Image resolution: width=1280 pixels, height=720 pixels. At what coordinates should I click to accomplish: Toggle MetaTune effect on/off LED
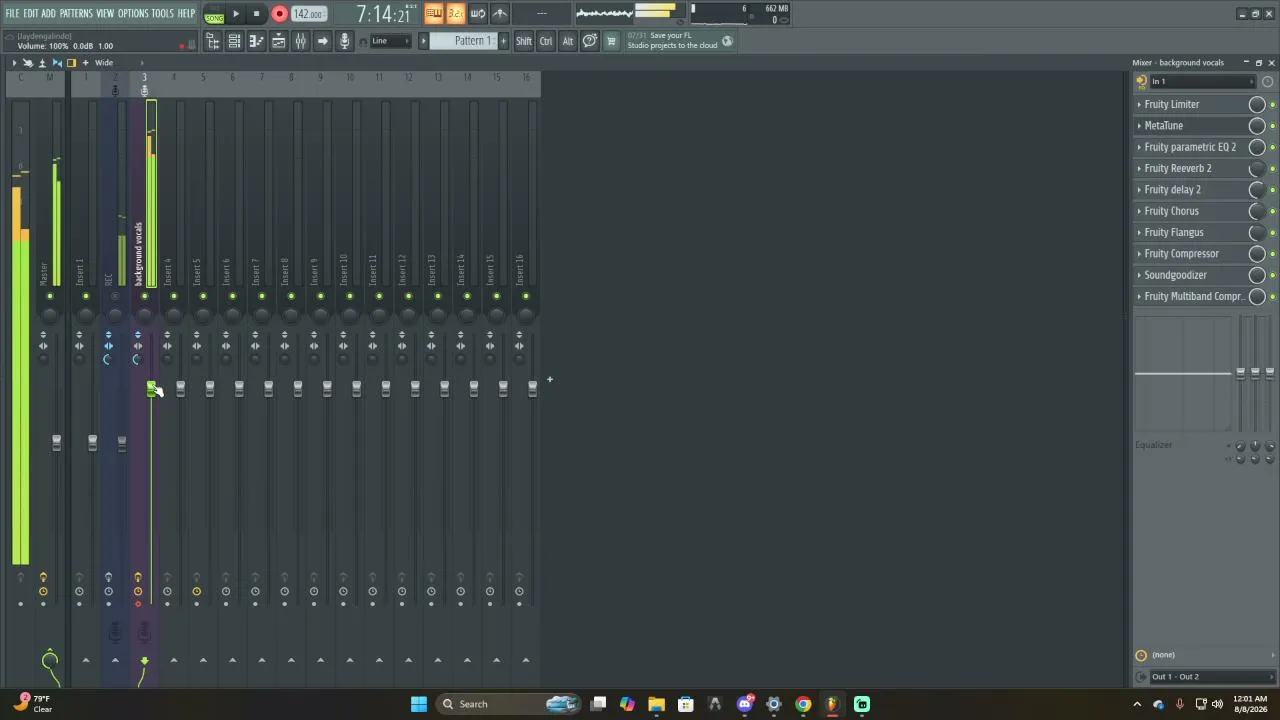[1272, 126]
